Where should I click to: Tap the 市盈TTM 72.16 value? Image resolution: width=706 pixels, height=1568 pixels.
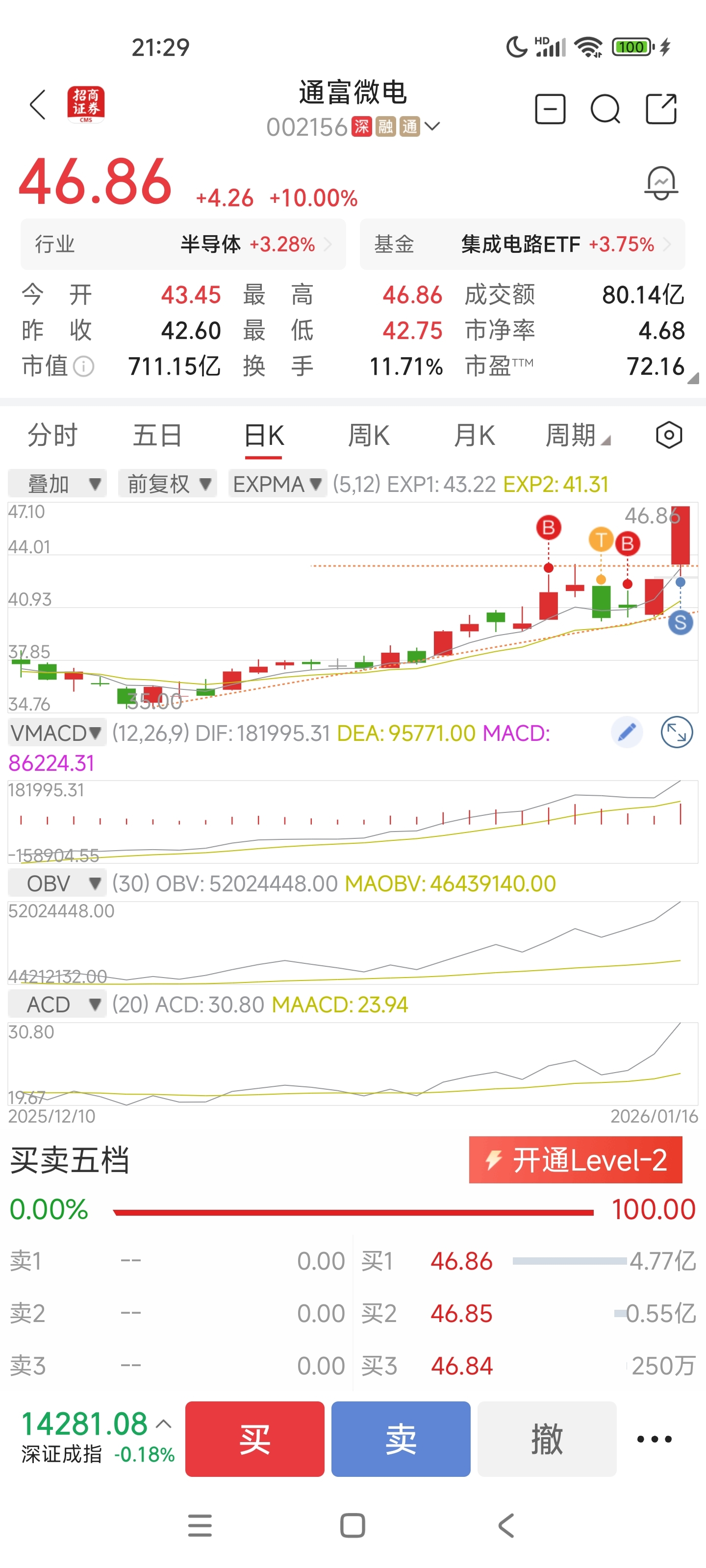pyautogui.click(x=656, y=367)
